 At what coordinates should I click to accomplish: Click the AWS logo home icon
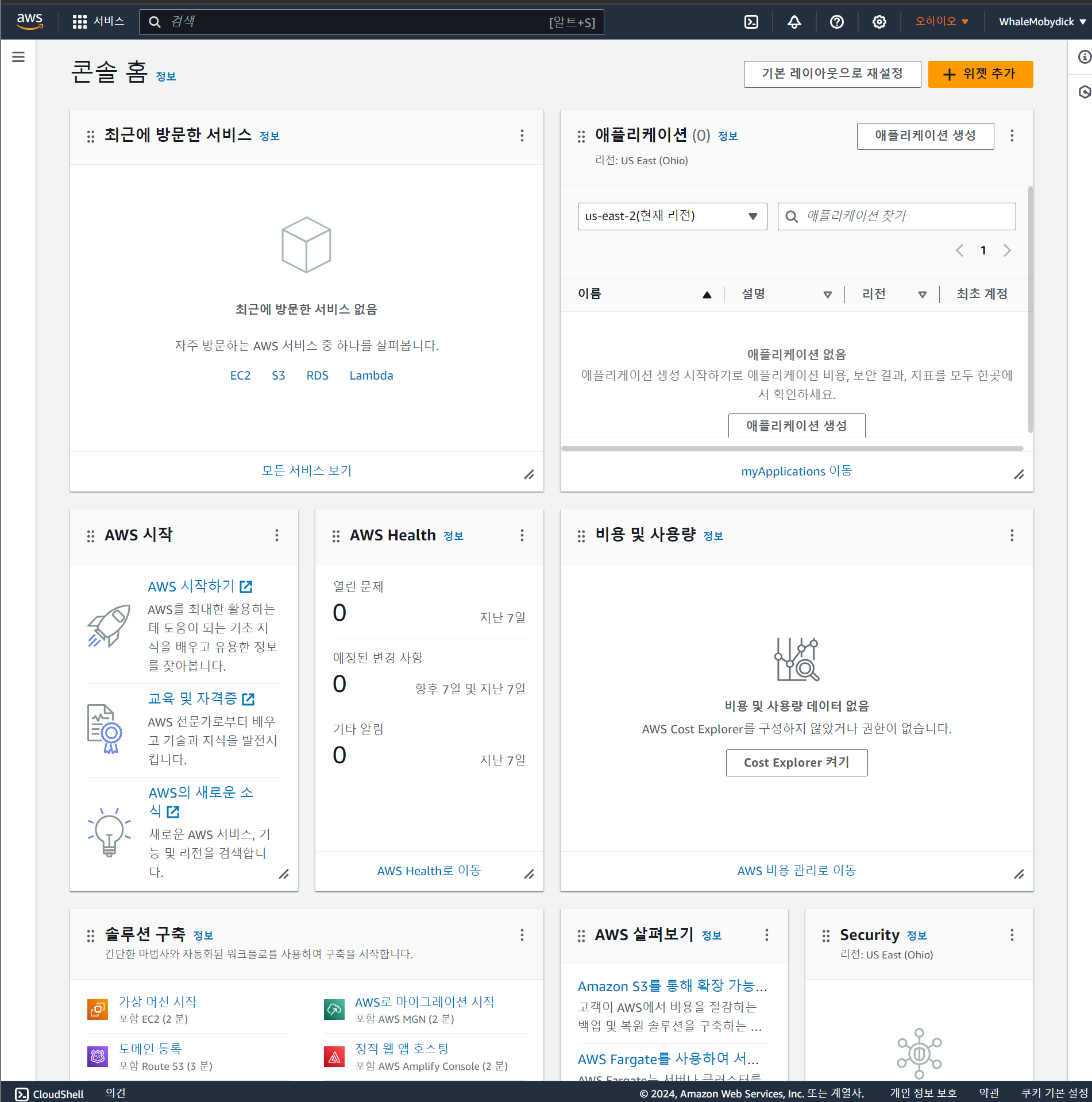pos(30,21)
